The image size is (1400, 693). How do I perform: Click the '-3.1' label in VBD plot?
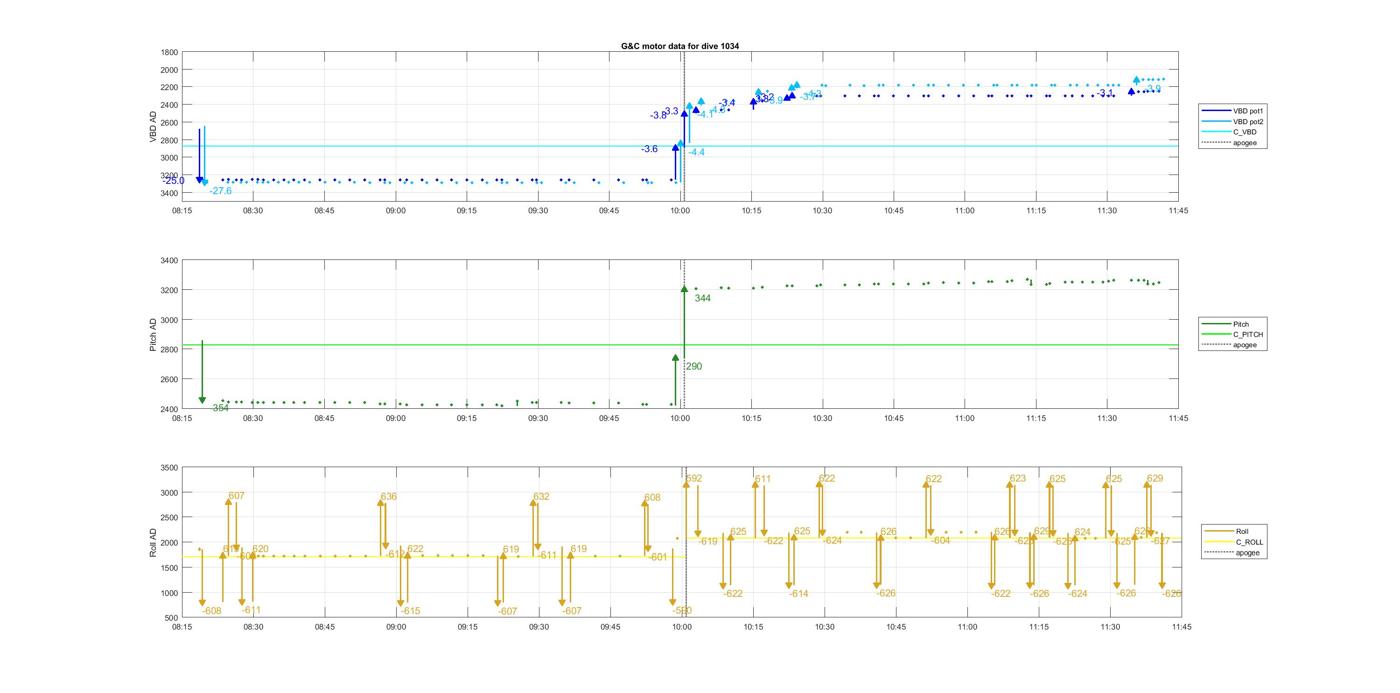click(1105, 93)
